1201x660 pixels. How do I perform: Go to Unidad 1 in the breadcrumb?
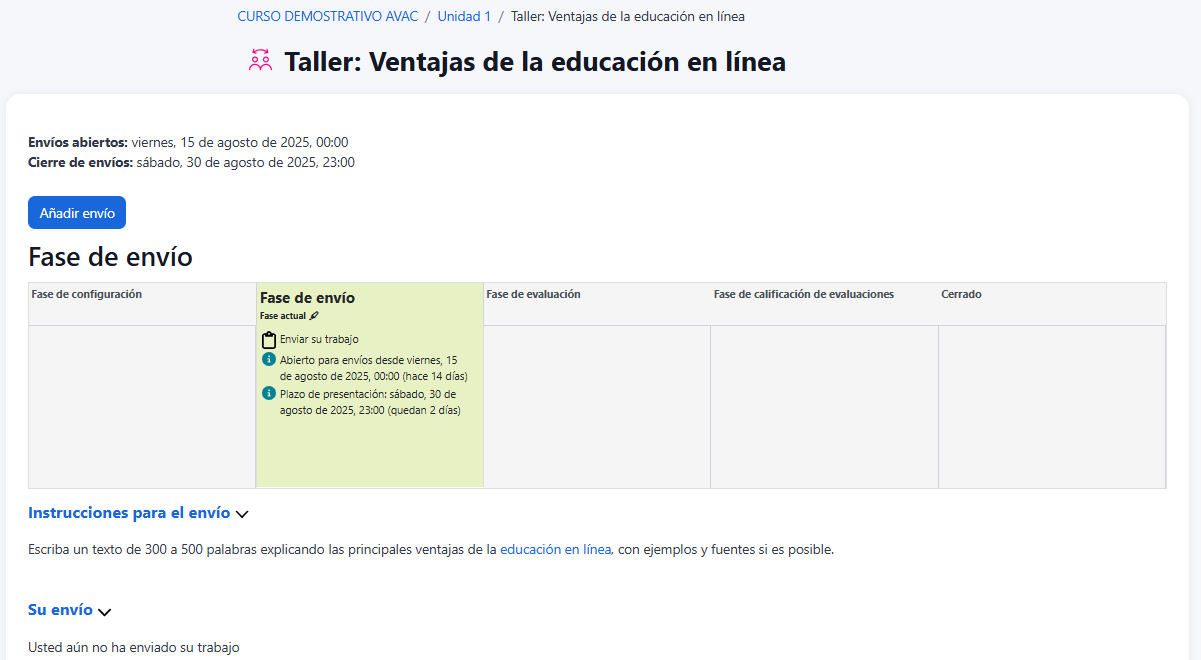pyautogui.click(x=464, y=17)
